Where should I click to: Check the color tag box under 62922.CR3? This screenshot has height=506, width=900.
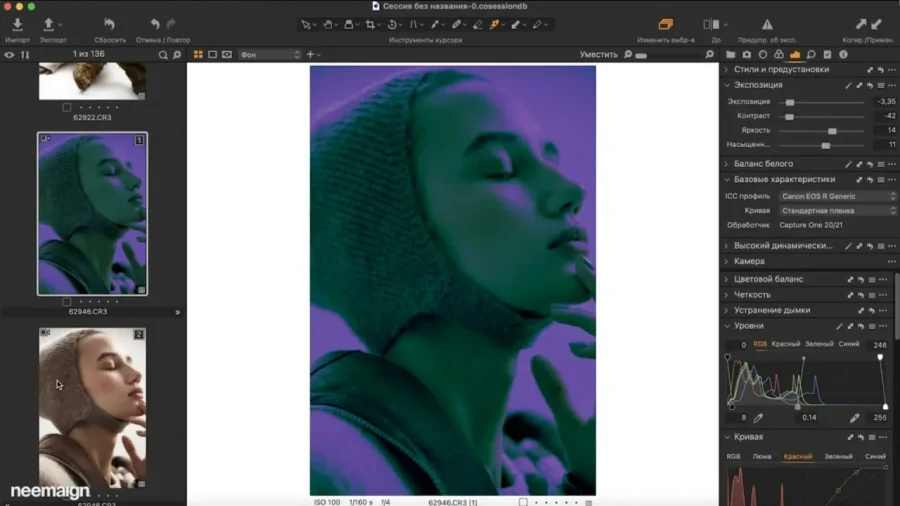(67, 107)
